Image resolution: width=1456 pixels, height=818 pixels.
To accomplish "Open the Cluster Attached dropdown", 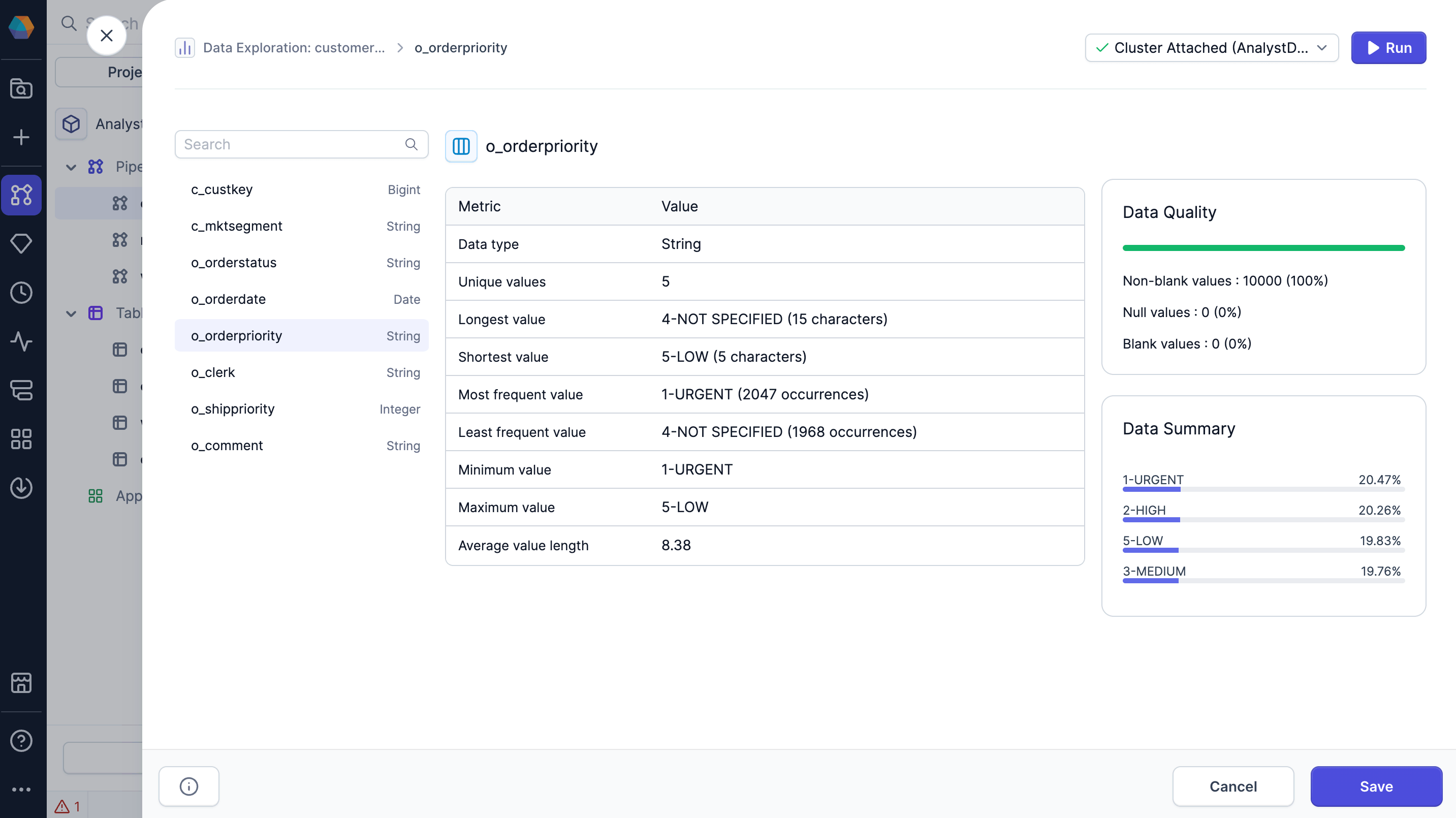I will click(1211, 47).
